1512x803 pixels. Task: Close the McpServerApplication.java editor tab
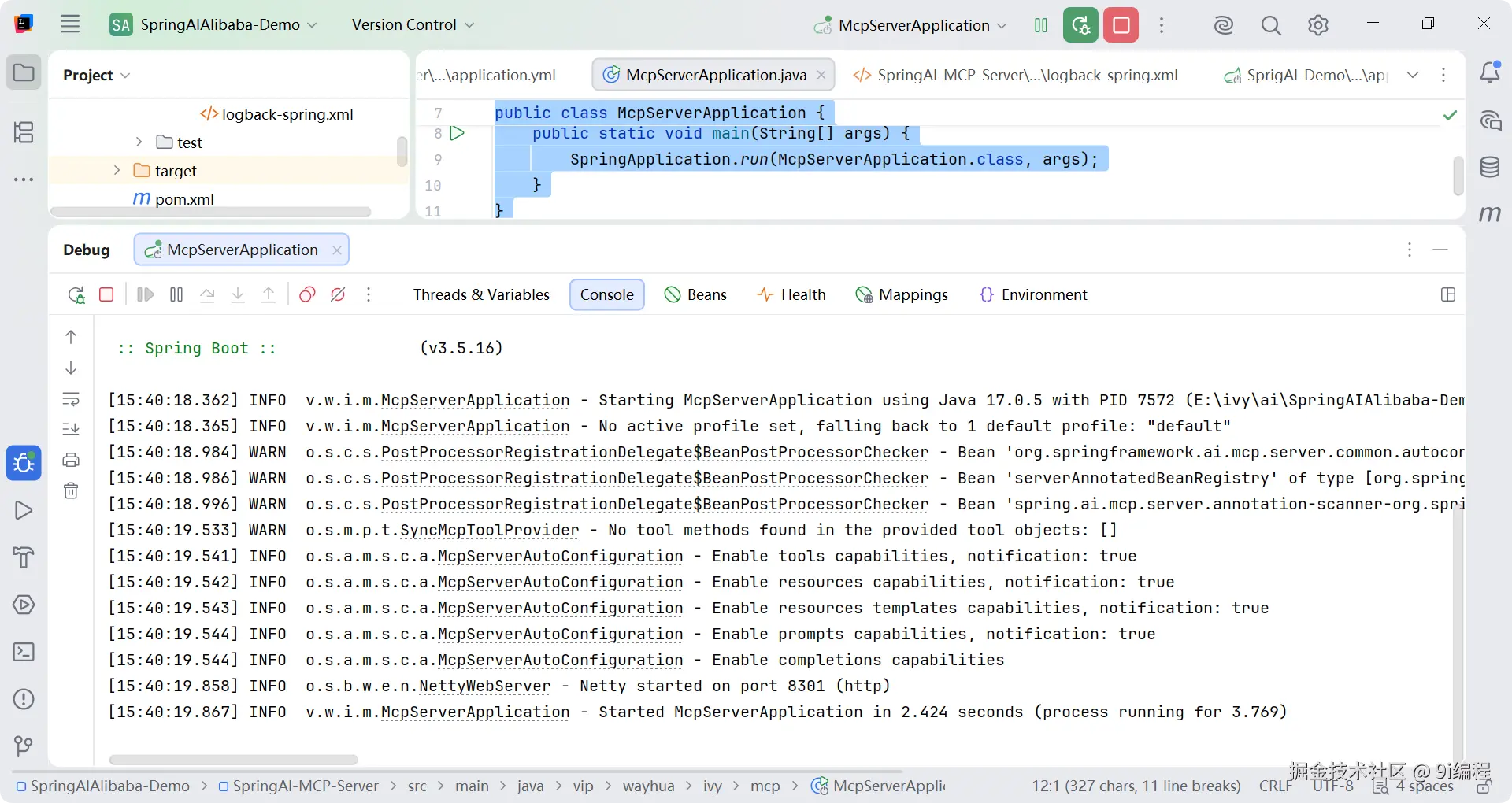(821, 75)
